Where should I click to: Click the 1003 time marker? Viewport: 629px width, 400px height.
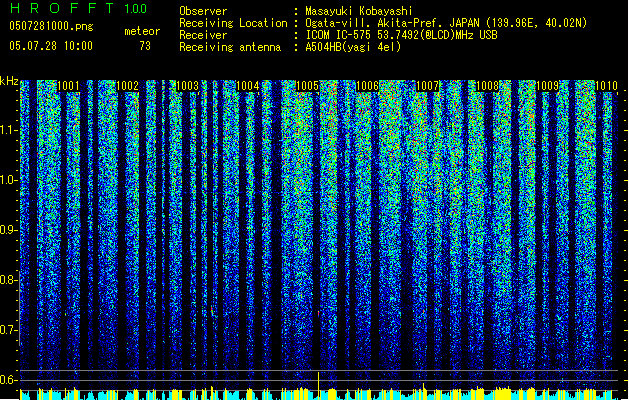point(188,86)
